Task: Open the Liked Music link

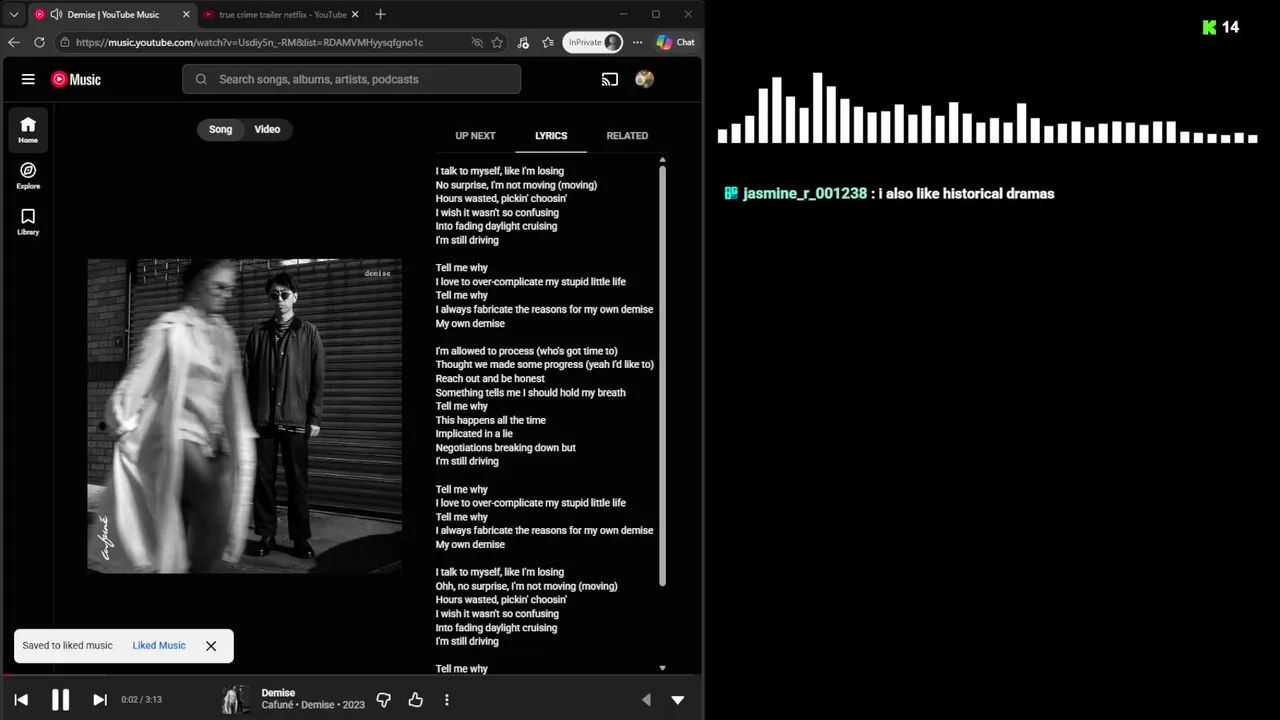Action: [x=159, y=646]
